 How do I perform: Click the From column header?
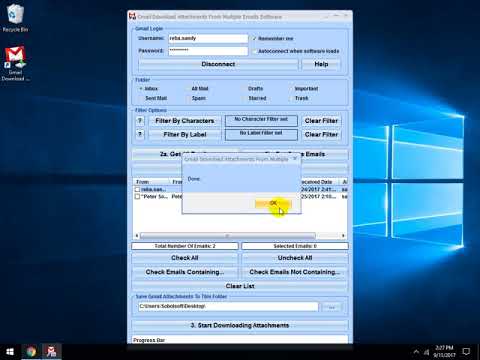152,182
